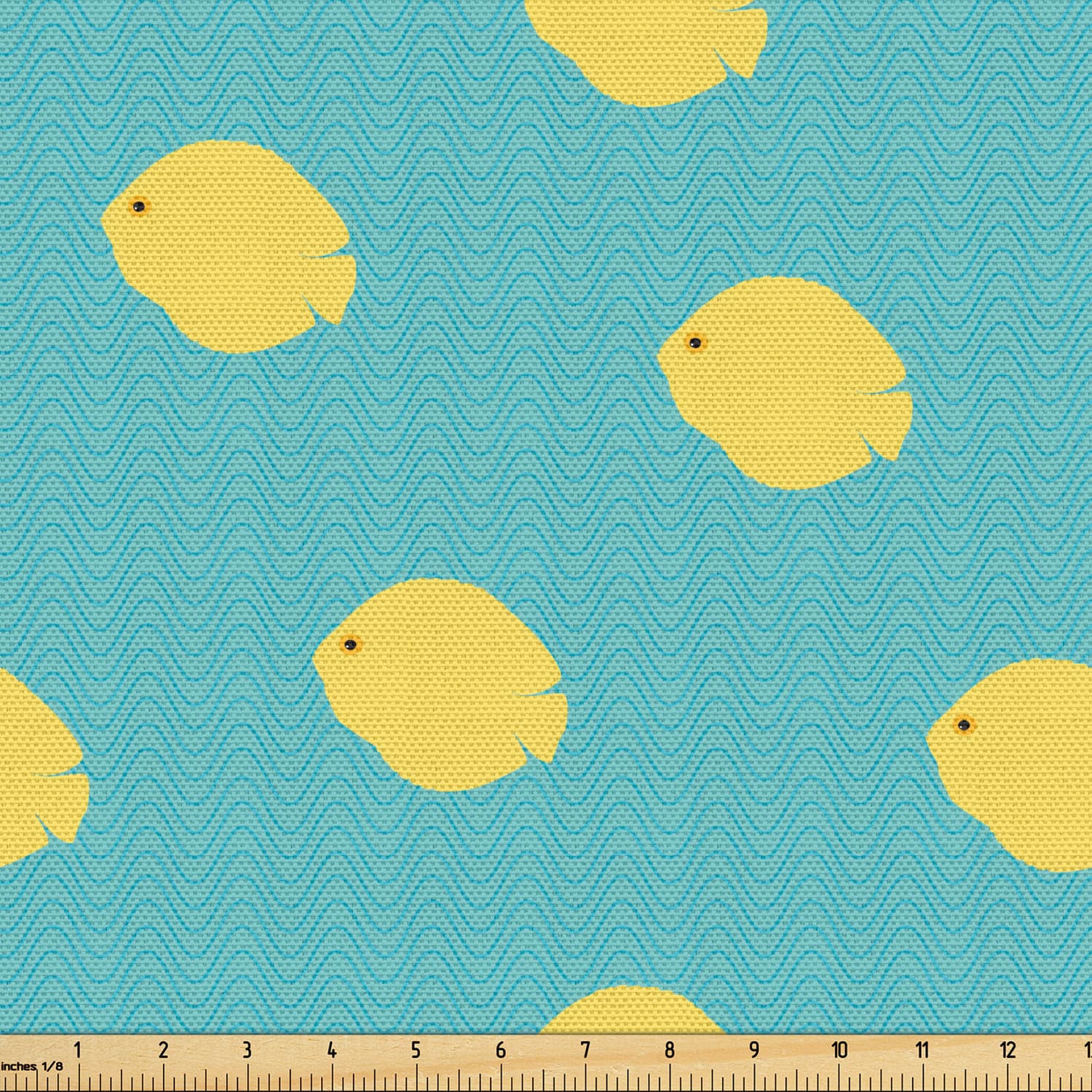The image size is (1092, 1092).
Task: Click the "inches 1/8" ruler label
Action: [31, 1067]
